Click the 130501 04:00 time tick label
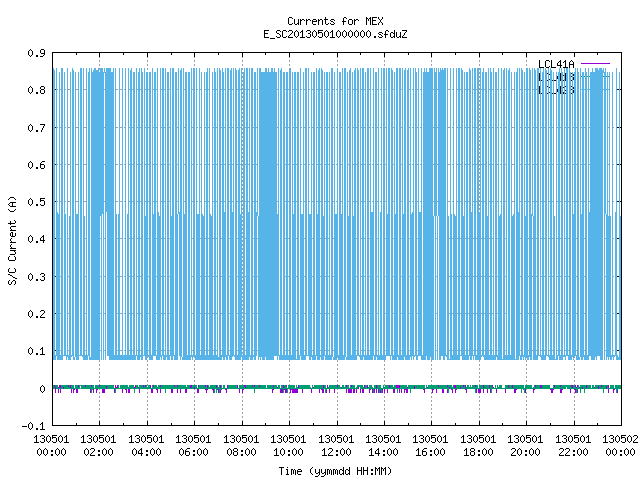640x480 pixels. (x=146, y=446)
